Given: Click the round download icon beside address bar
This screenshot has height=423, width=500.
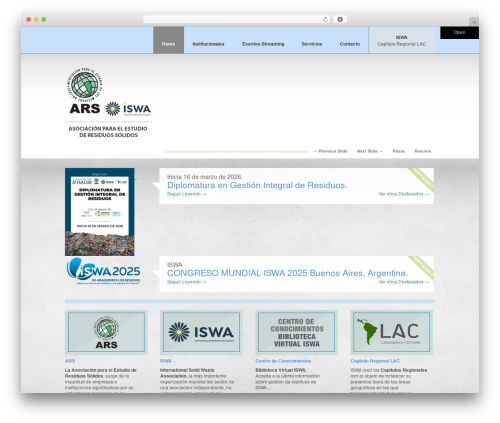Looking at the screenshot, I should [x=340, y=20].
